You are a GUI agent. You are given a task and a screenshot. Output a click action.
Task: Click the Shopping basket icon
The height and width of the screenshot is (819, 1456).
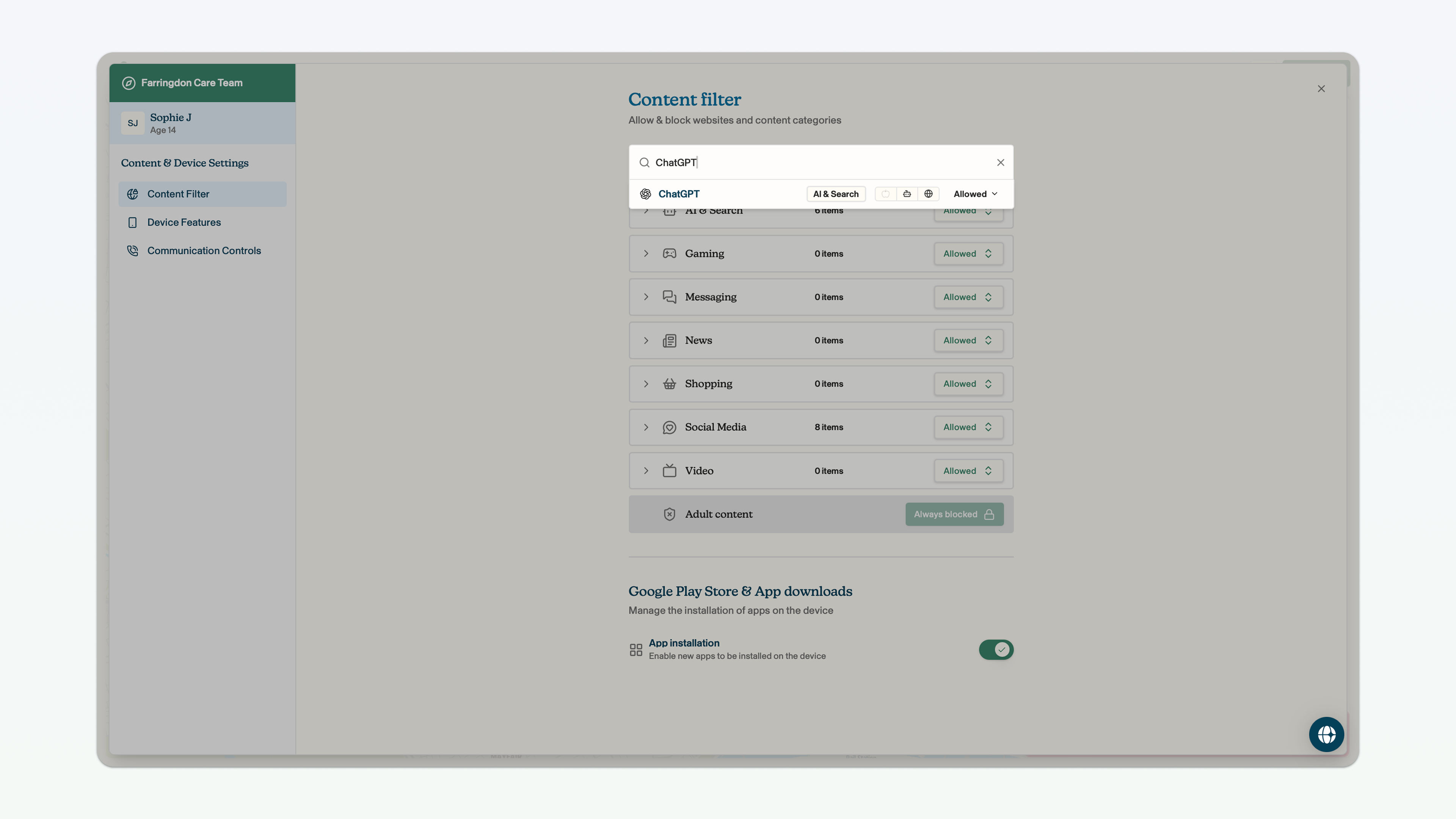coord(669,384)
